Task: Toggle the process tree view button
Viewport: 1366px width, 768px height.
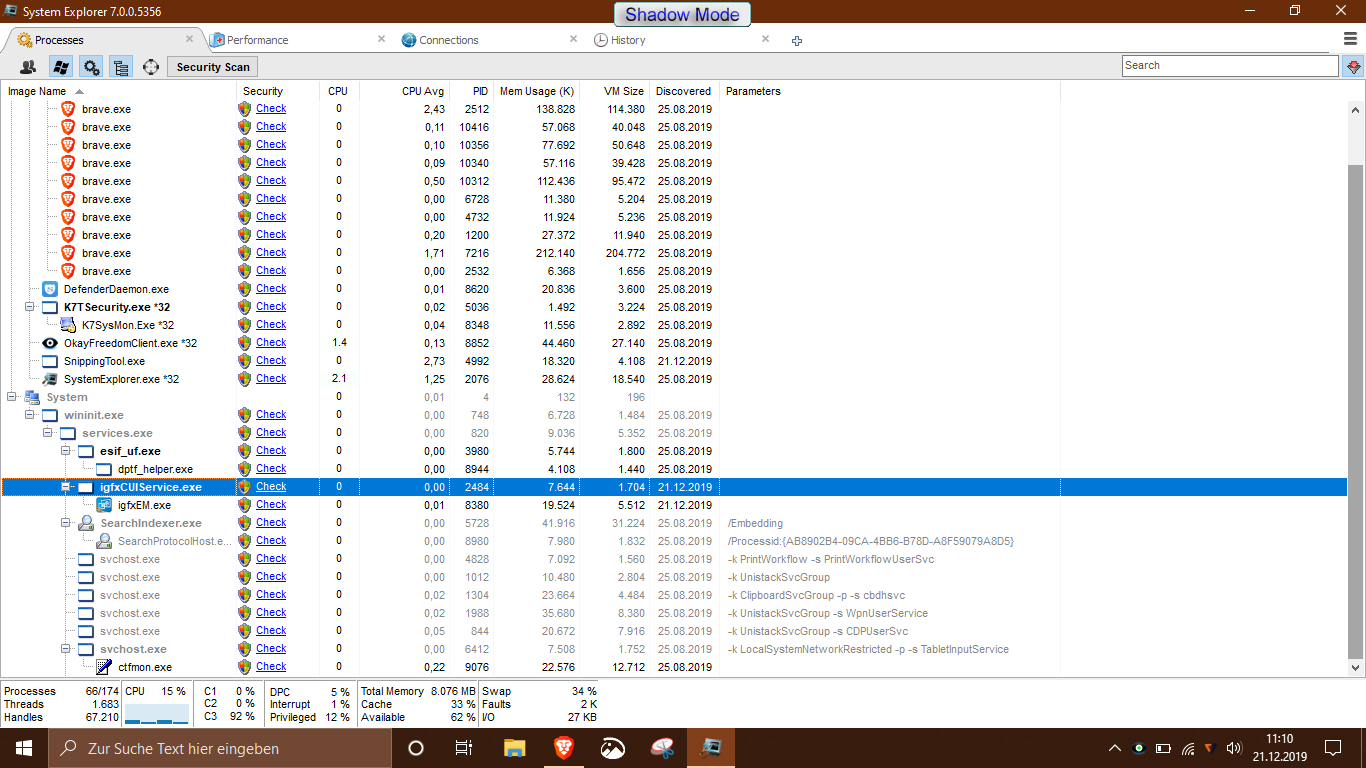Action: [121, 67]
